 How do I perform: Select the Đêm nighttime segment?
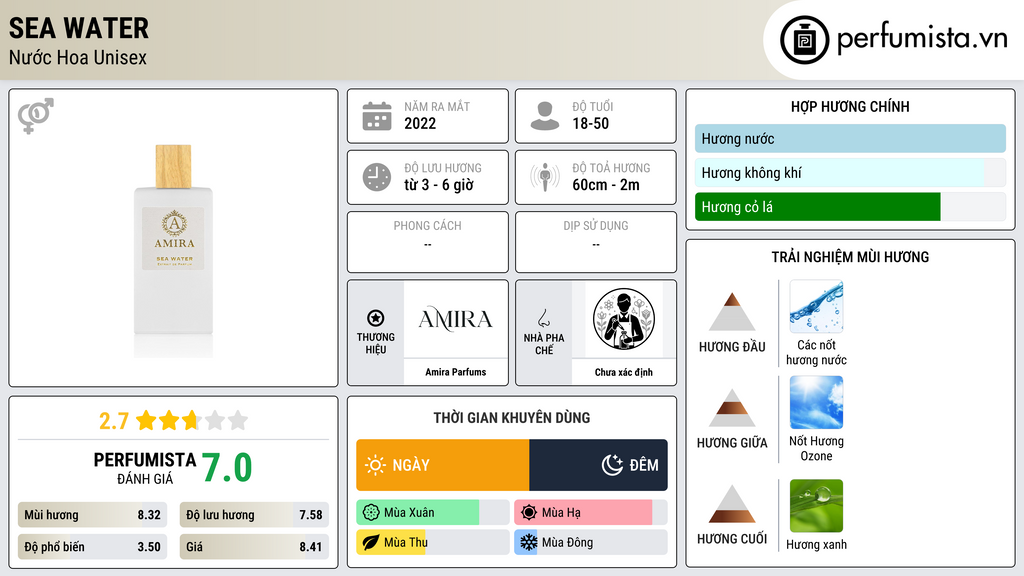point(598,465)
